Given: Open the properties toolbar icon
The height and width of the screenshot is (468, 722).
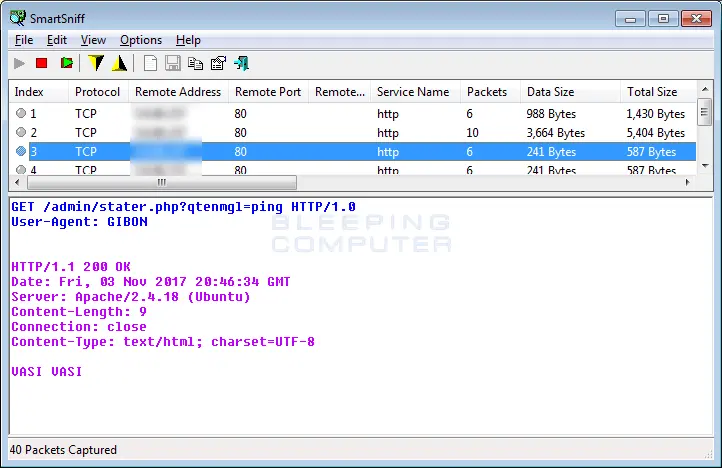Looking at the screenshot, I should pos(218,63).
